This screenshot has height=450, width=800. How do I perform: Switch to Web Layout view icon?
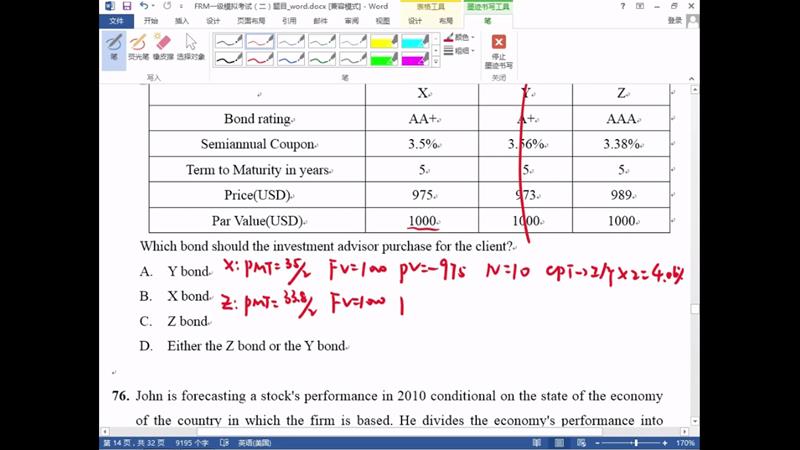[581, 443]
